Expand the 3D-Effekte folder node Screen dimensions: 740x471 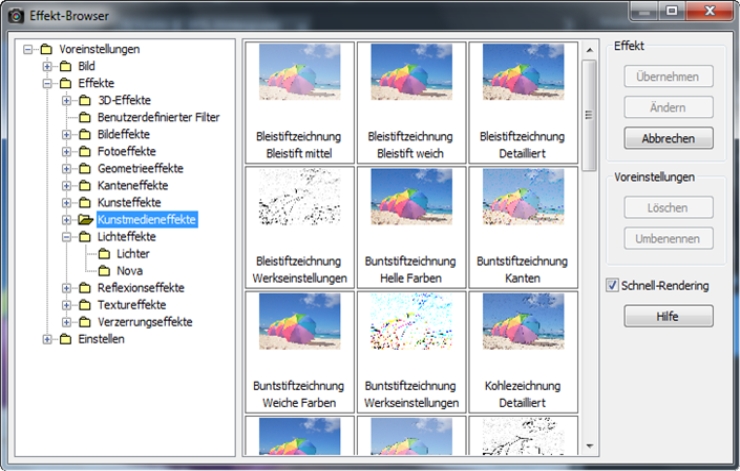(67, 100)
